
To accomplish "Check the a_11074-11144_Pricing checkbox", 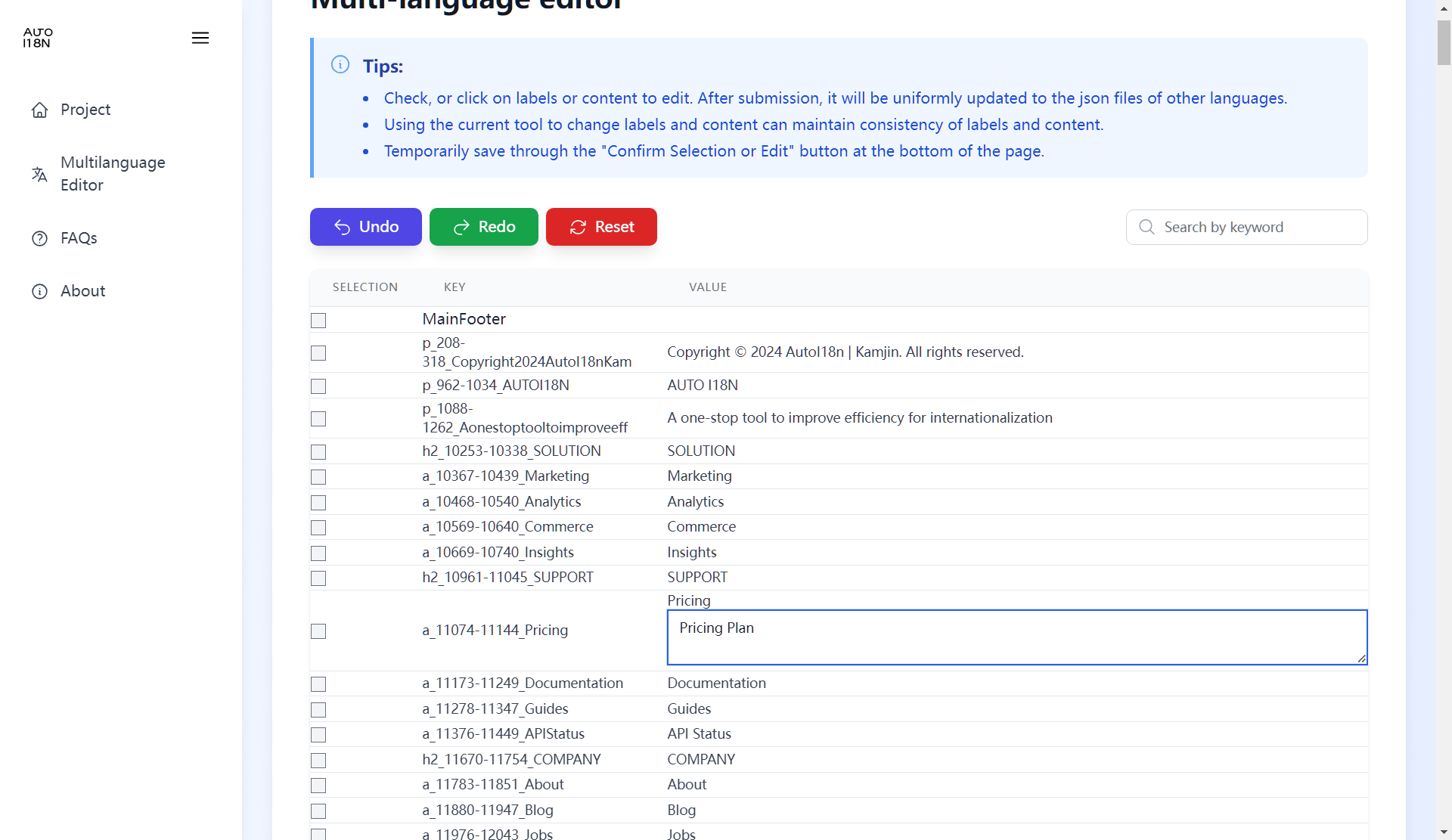I will pyautogui.click(x=318, y=631).
